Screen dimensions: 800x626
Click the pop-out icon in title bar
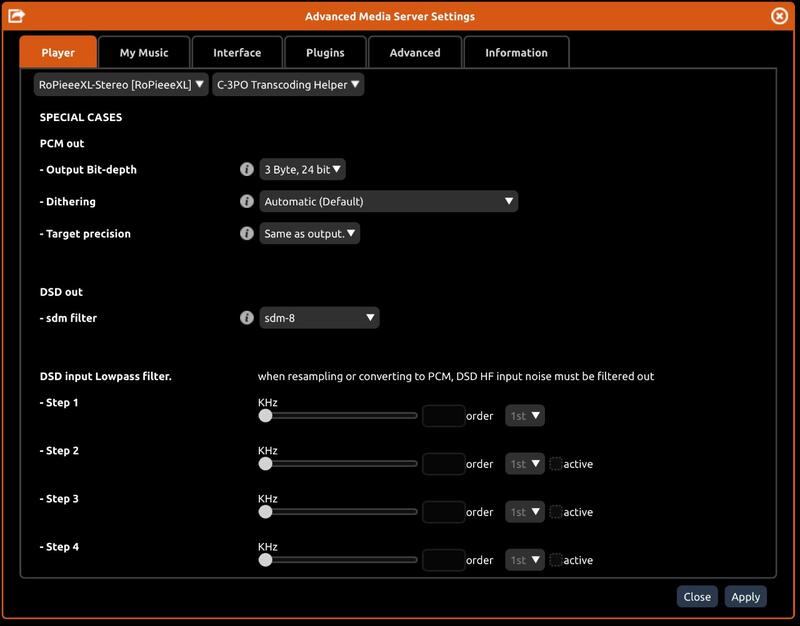[16, 16]
